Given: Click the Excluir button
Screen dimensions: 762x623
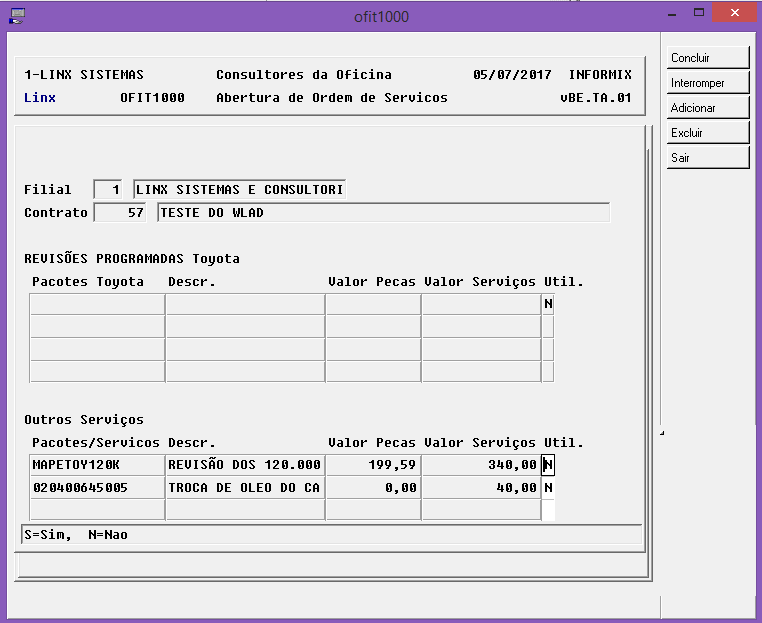Looking at the screenshot, I should click(x=708, y=133).
